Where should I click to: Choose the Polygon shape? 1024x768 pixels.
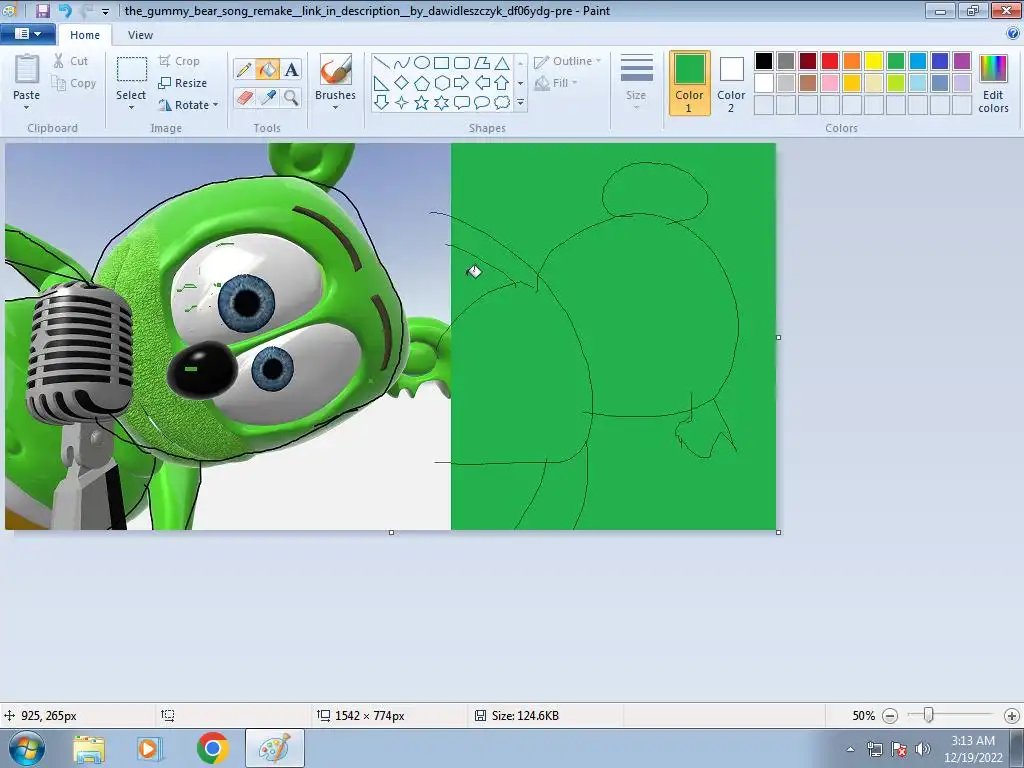tap(482, 63)
